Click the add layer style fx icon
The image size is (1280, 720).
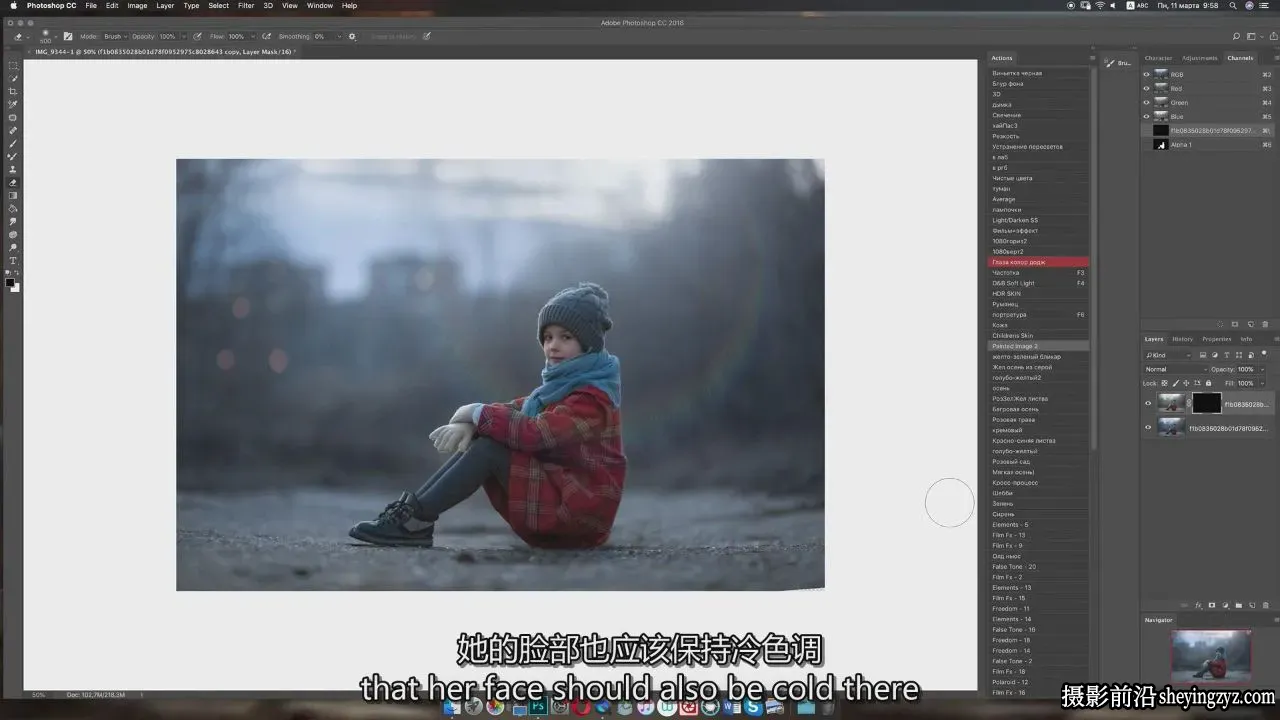(x=1197, y=605)
